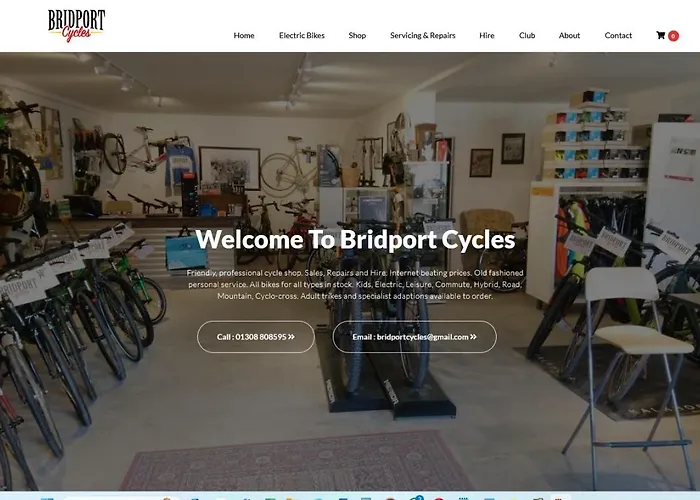Open the shopping cart icon
This screenshot has width=700, height=500.
pos(660,35)
